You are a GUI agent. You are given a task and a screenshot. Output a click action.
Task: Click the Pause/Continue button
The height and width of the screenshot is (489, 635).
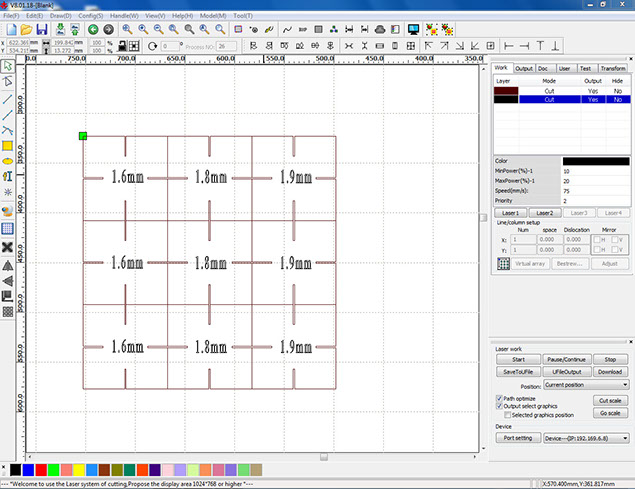click(567, 359)
